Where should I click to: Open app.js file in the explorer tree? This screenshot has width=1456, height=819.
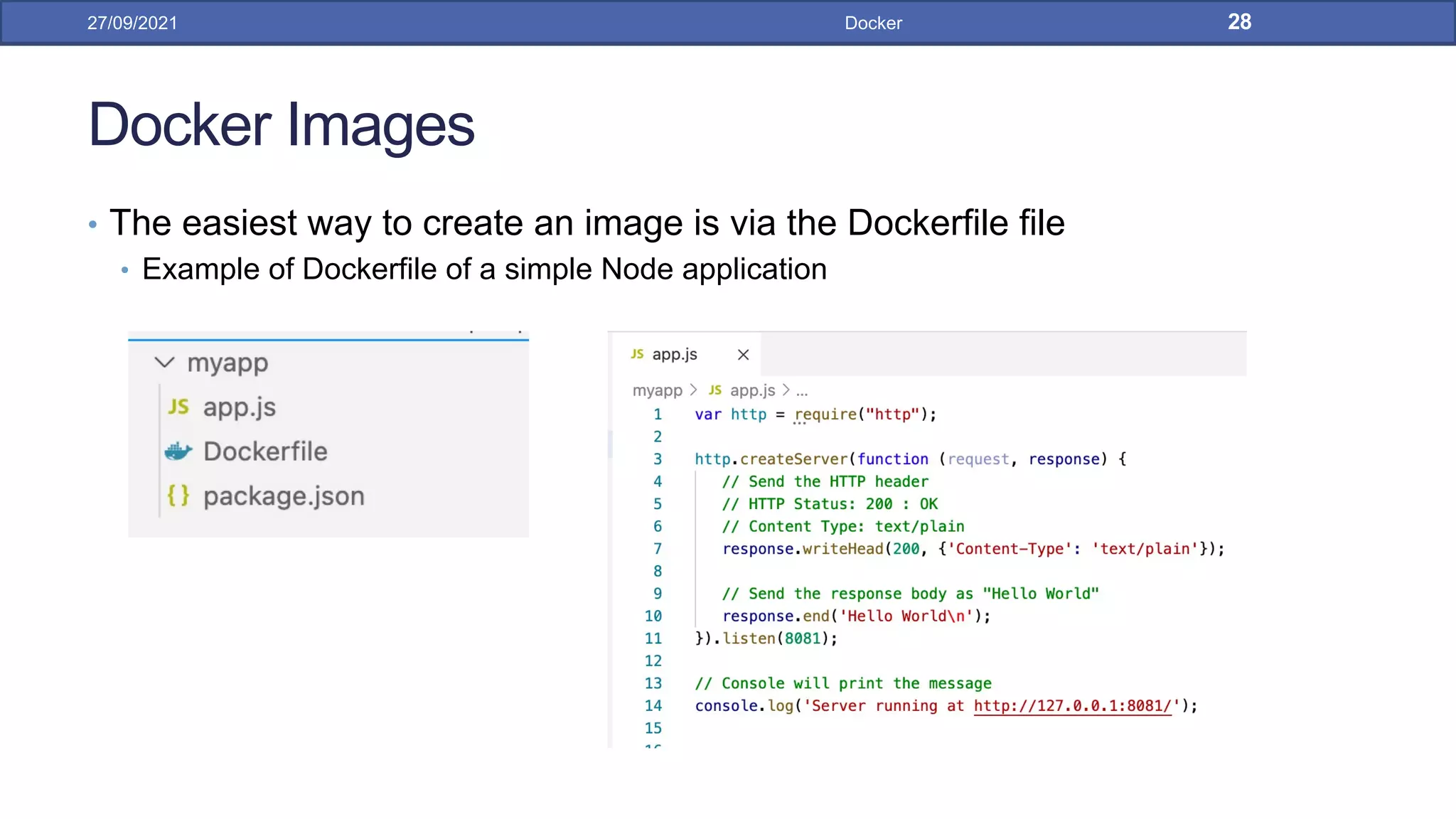coord(239,407)
